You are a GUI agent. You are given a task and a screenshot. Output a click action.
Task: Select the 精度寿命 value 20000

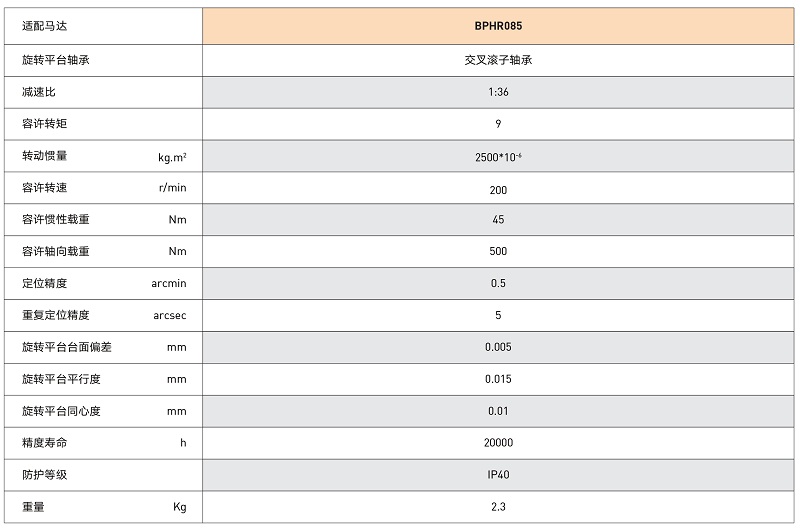pos(498,442)
